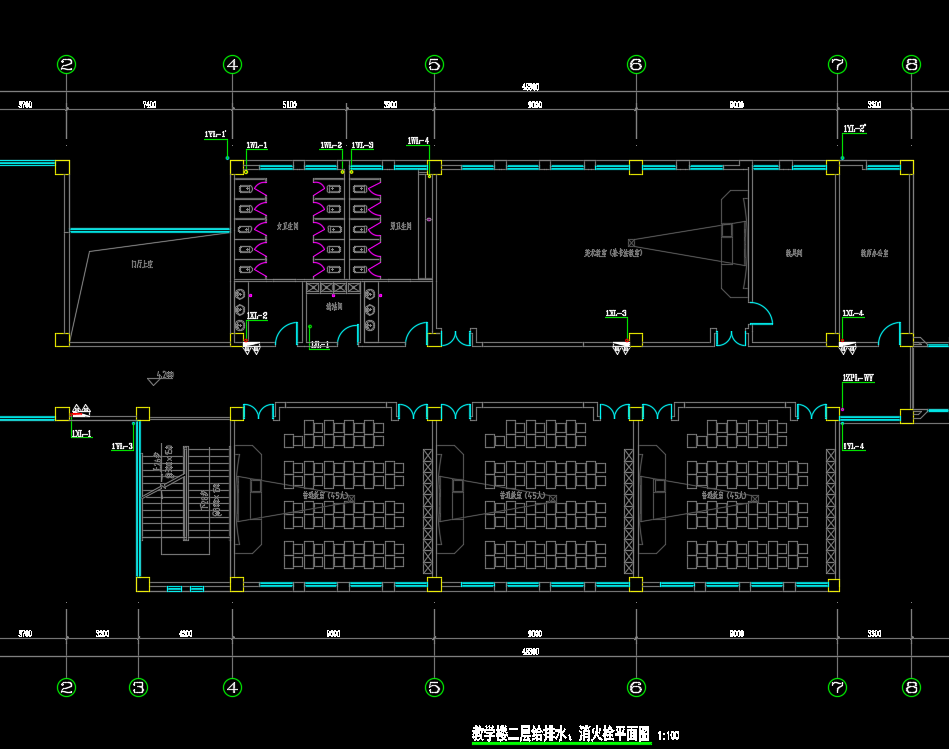Select hydrant riser label 1XL-2

click(x=257, y=316)
